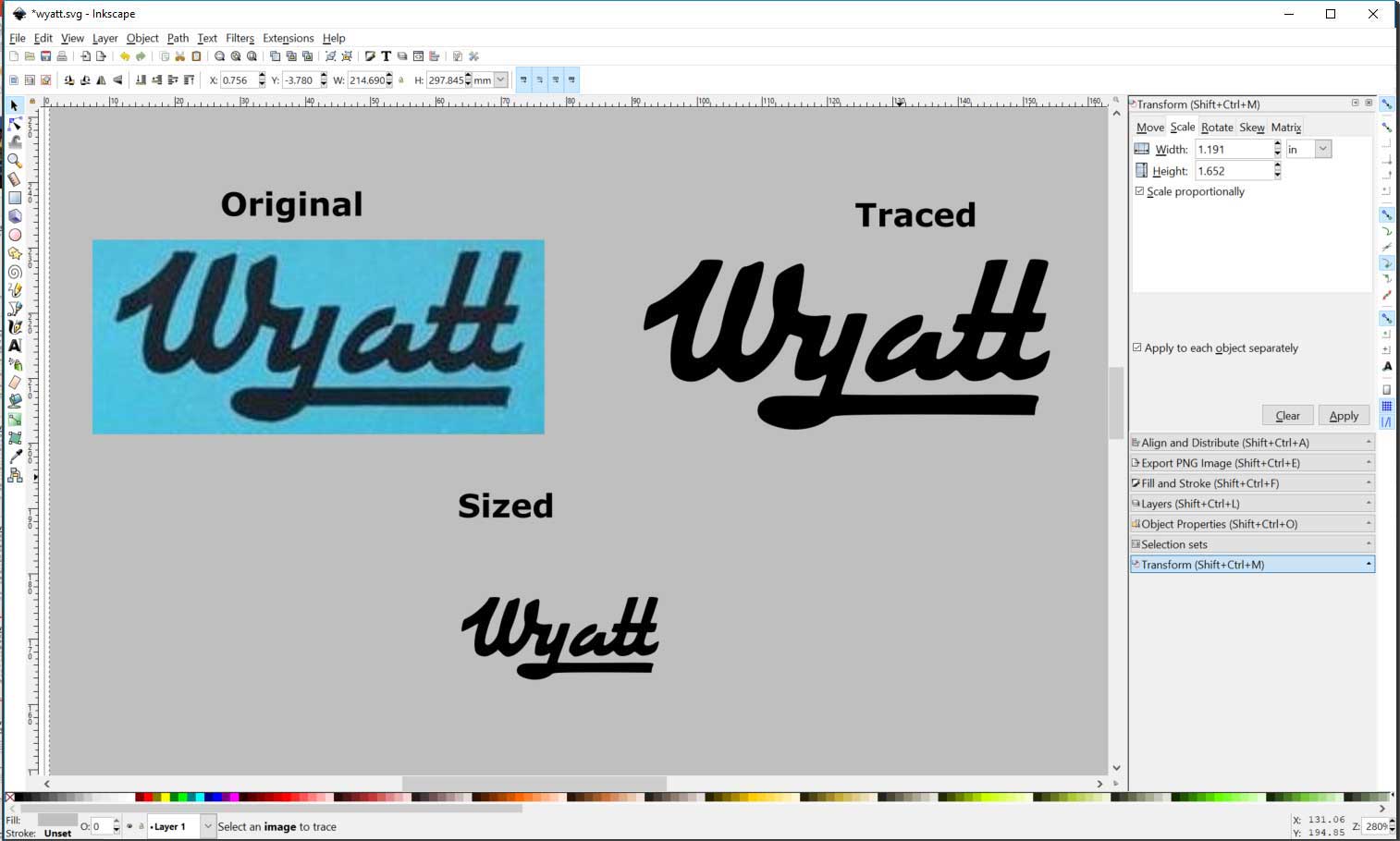Pick the black swatch in palette
The image size is (1400, 841).
tap(18, 797)
